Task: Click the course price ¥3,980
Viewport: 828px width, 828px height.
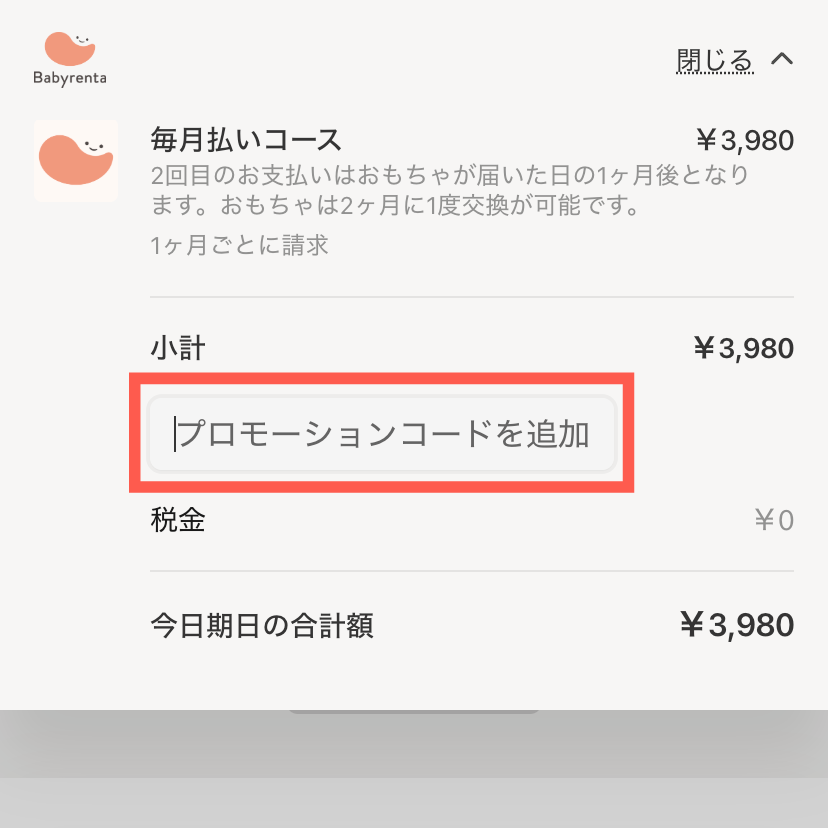Action: 744,140
